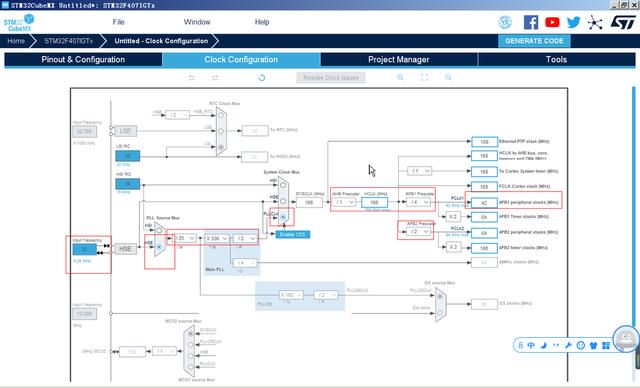The height and width of the screenshot is (388, 640).
Task: Click the undo arrow toolbar icon
Action: (191, 78)
